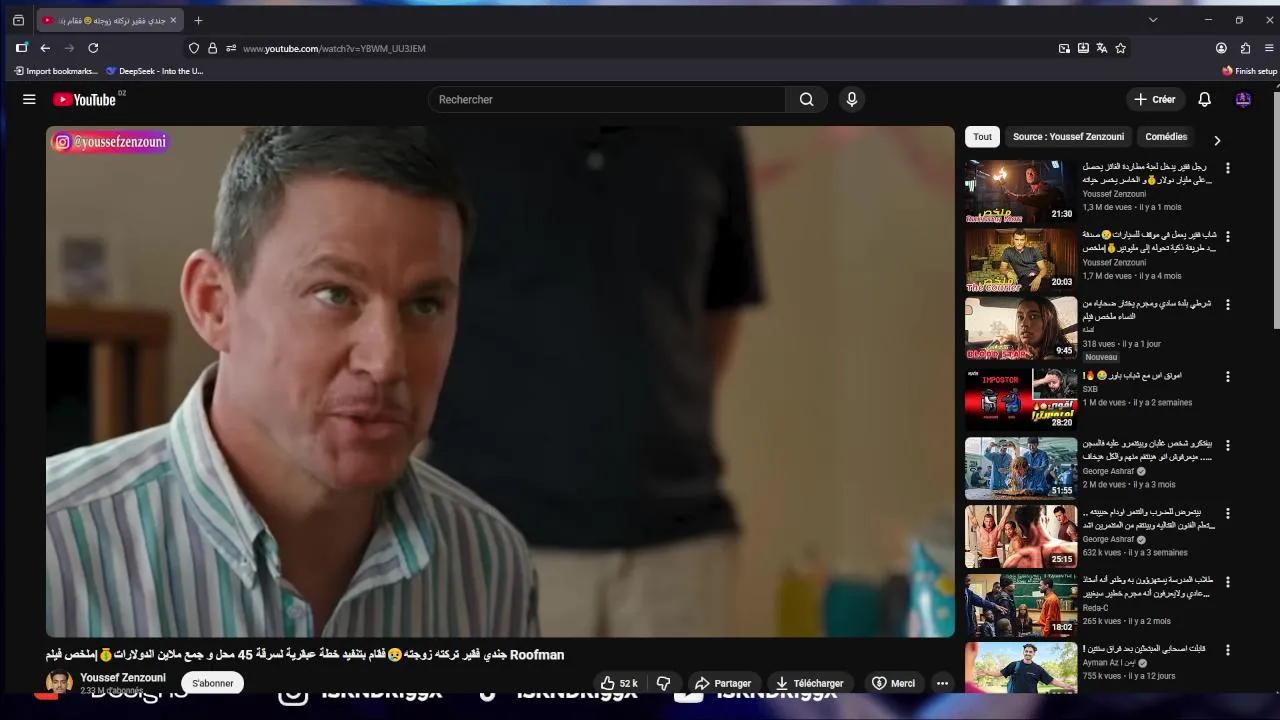Download video with Télécharger button
The width and height of the screenshot is (1280, 720).
pyautogui.click(x=810, y=683)
